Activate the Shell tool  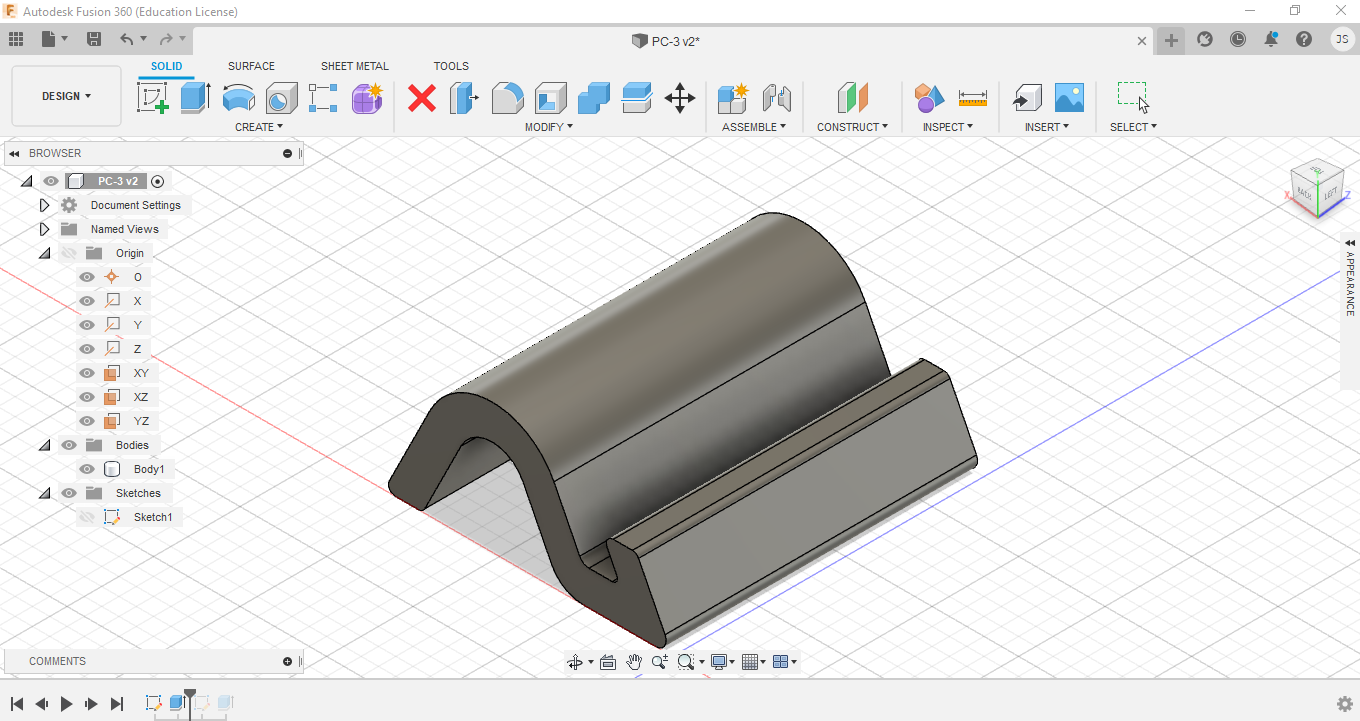pos(550,98)
